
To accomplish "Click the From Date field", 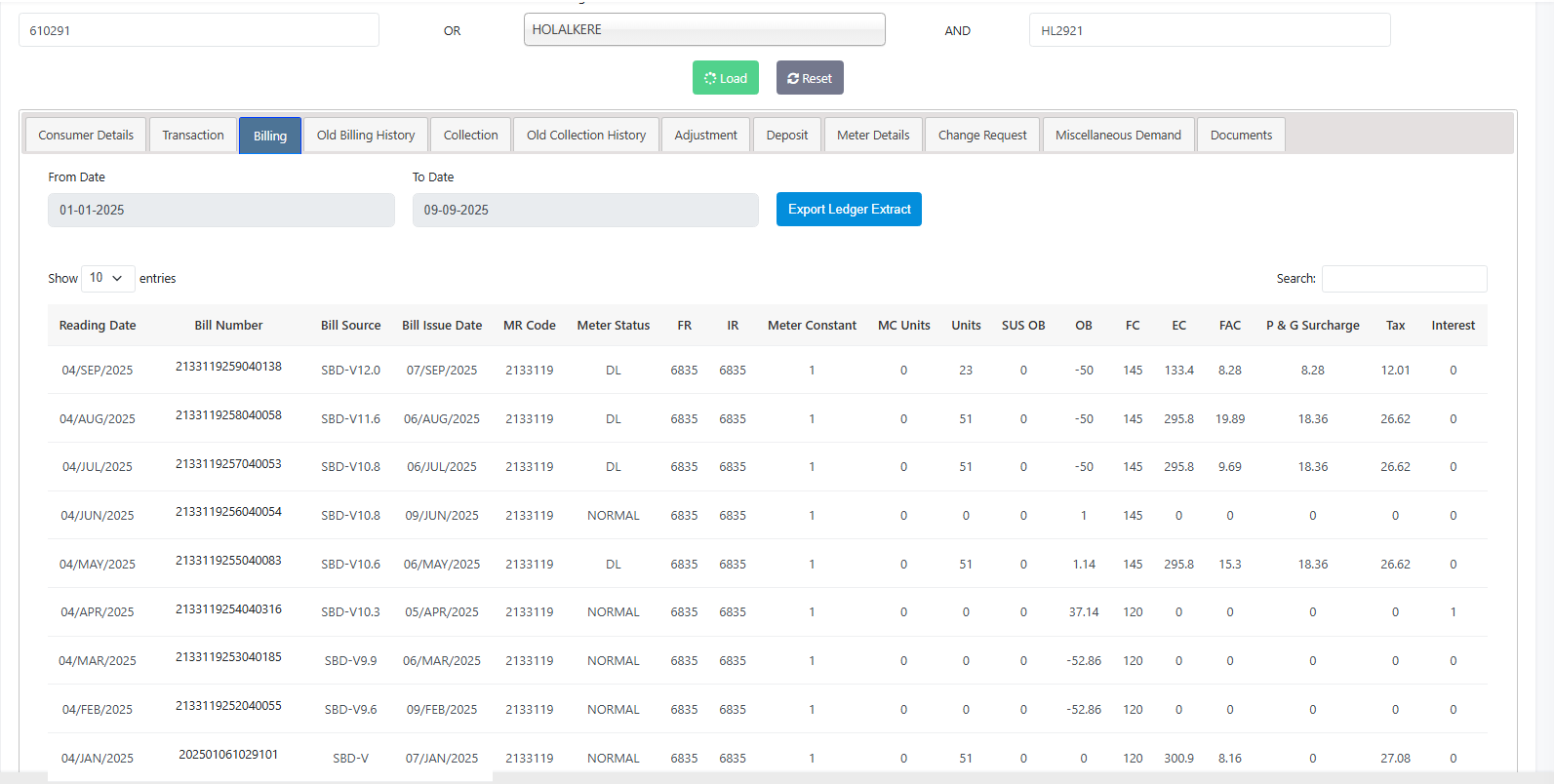I will [x=221, y=211].
